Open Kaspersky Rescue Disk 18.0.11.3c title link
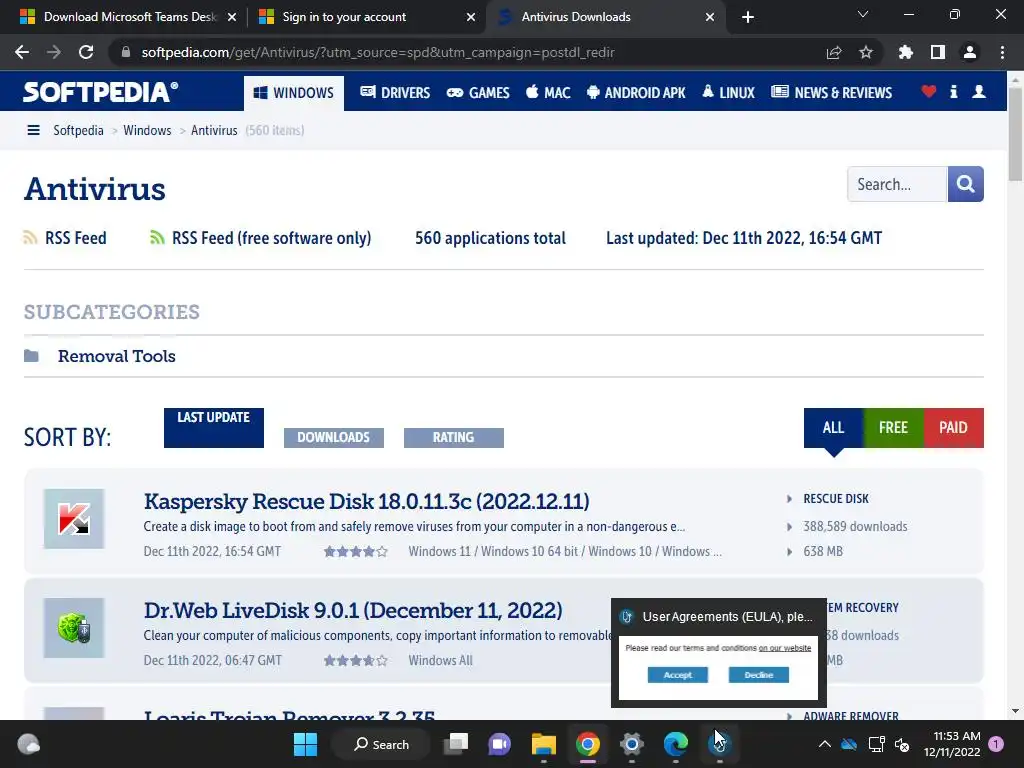 point(366,501)
